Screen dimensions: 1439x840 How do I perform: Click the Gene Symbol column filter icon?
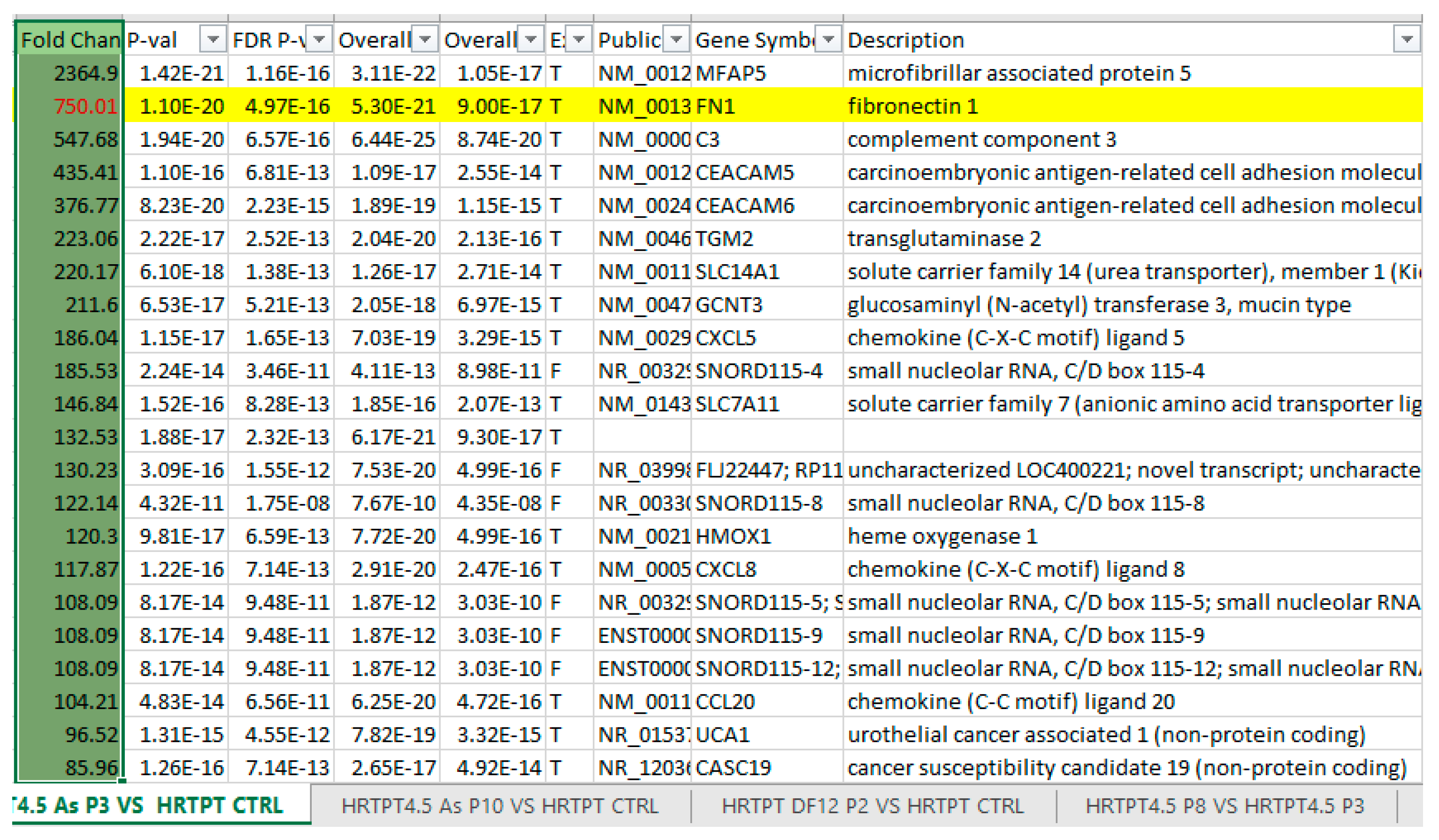(x=827, y=39)
